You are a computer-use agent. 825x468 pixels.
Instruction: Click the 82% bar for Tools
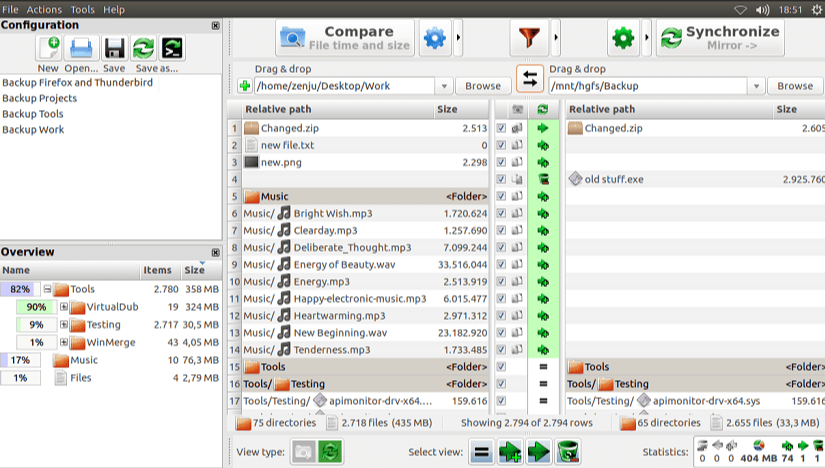[20, 289]
